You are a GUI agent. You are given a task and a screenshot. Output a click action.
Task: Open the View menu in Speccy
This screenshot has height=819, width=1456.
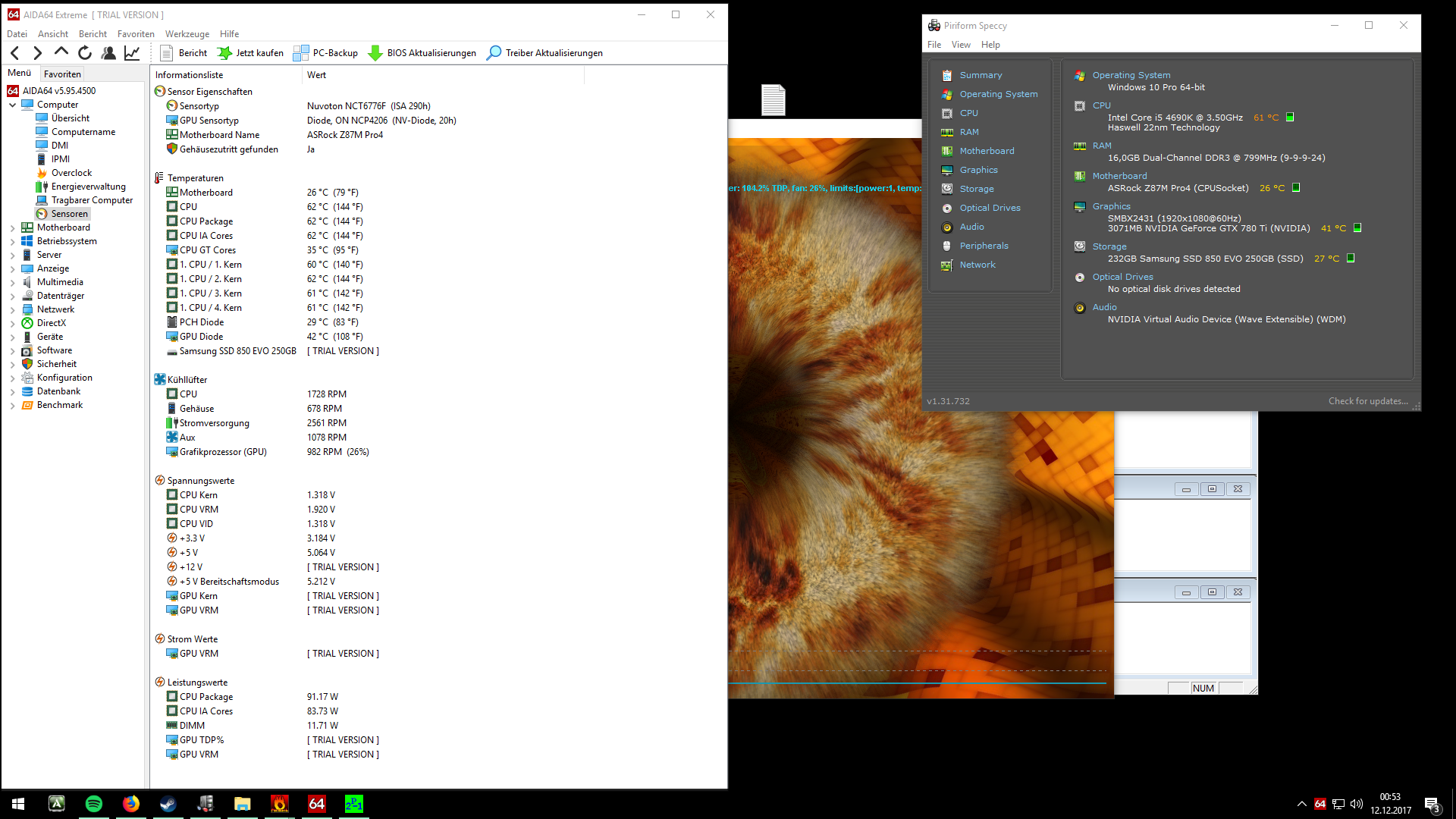(961, 45)
